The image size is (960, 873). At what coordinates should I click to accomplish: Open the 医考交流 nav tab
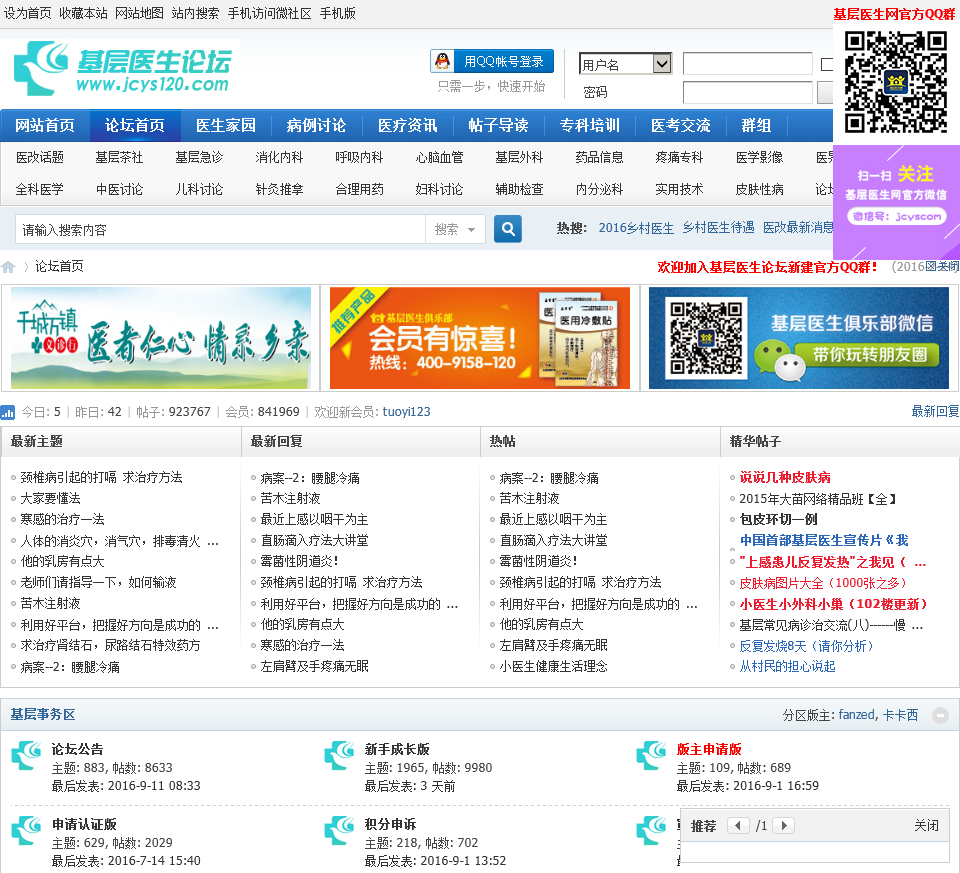pyautogui.click(x=681, y=126)
